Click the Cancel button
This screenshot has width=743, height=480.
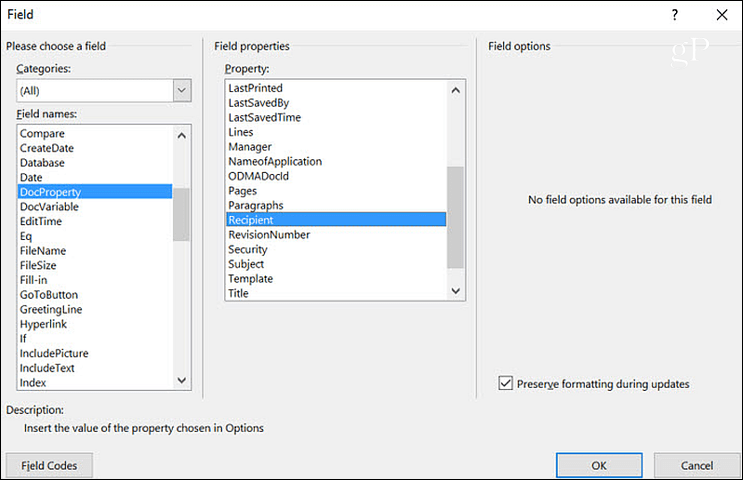[697, 465]
